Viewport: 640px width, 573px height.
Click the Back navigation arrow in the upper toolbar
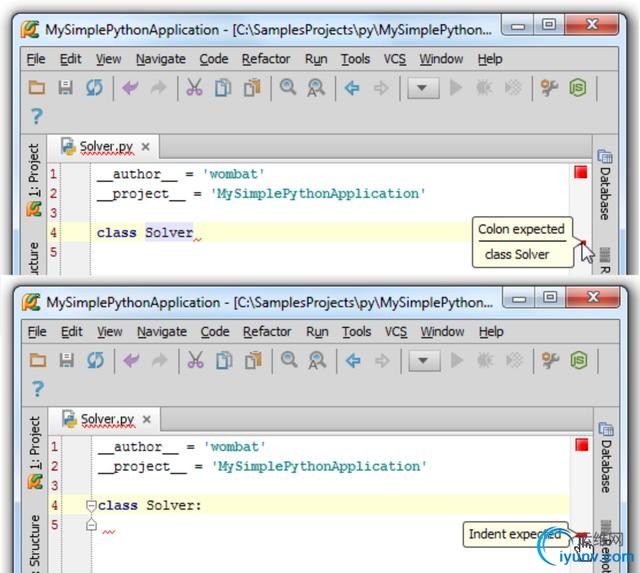click(352, 87)
